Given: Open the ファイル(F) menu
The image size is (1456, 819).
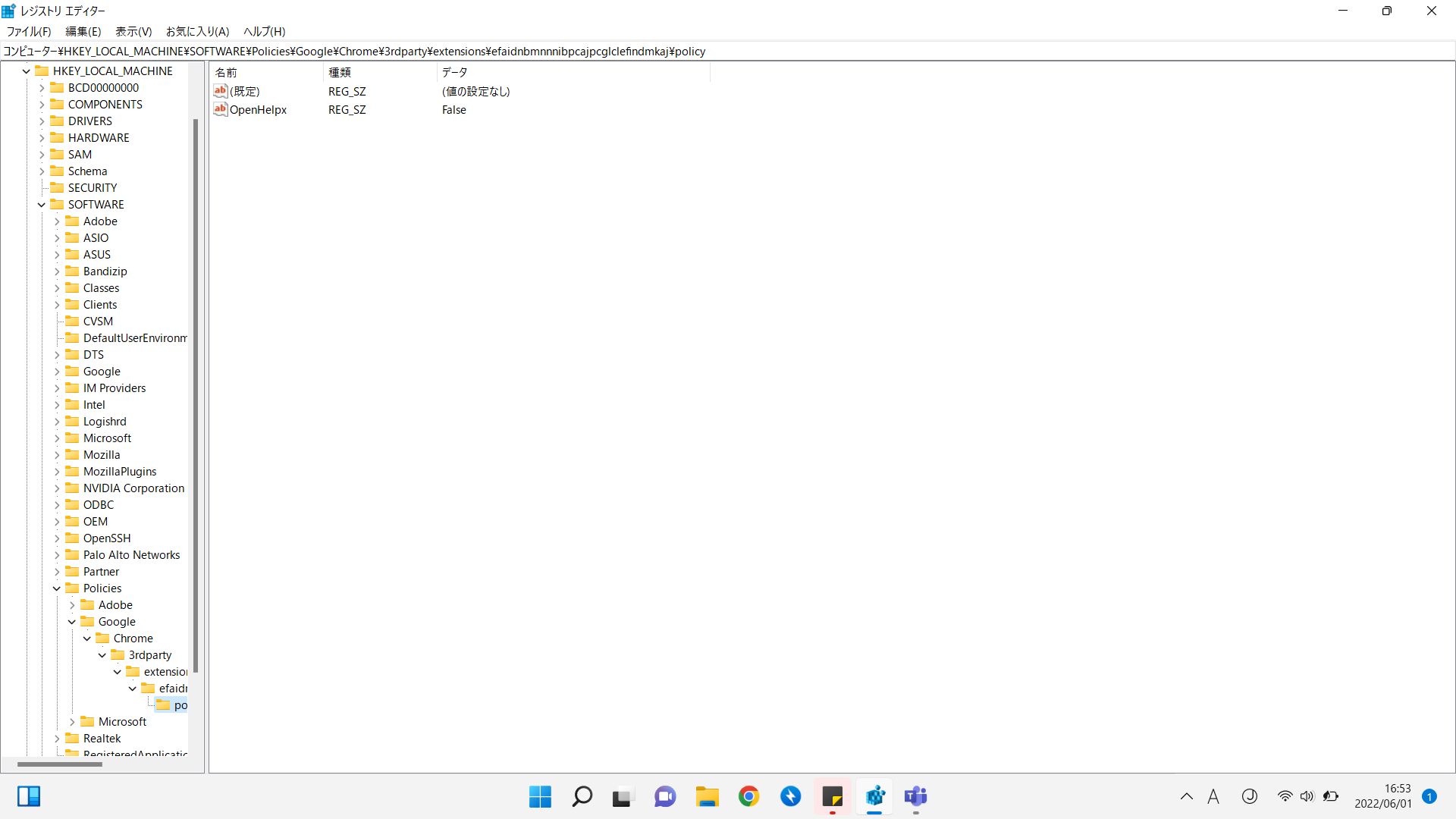Looking at the screenshot, I should point(28,31).
